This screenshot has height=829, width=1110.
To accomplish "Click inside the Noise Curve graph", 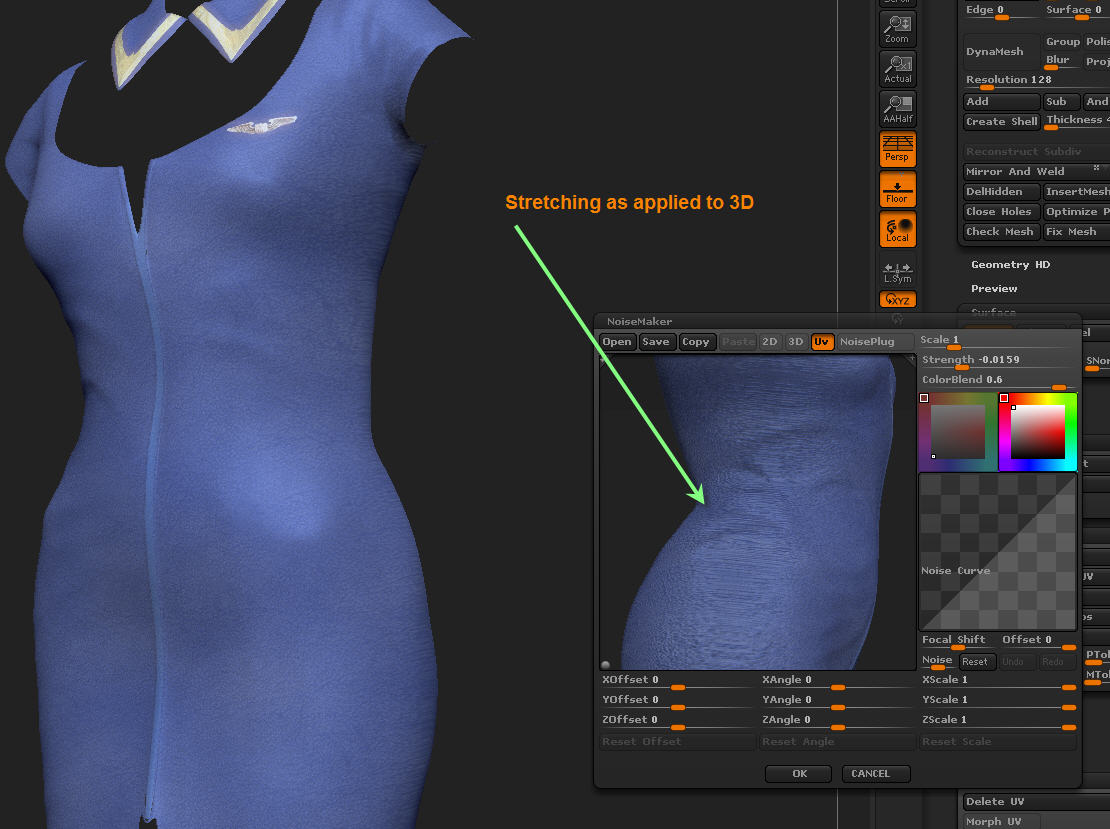I will [x=997, y=552].
